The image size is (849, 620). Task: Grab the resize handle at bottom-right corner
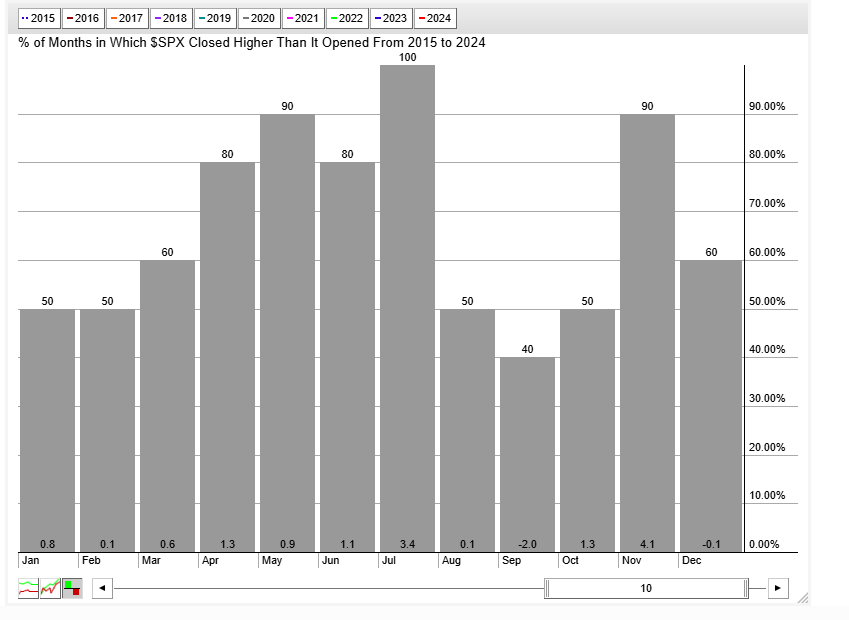pos(802,598)
